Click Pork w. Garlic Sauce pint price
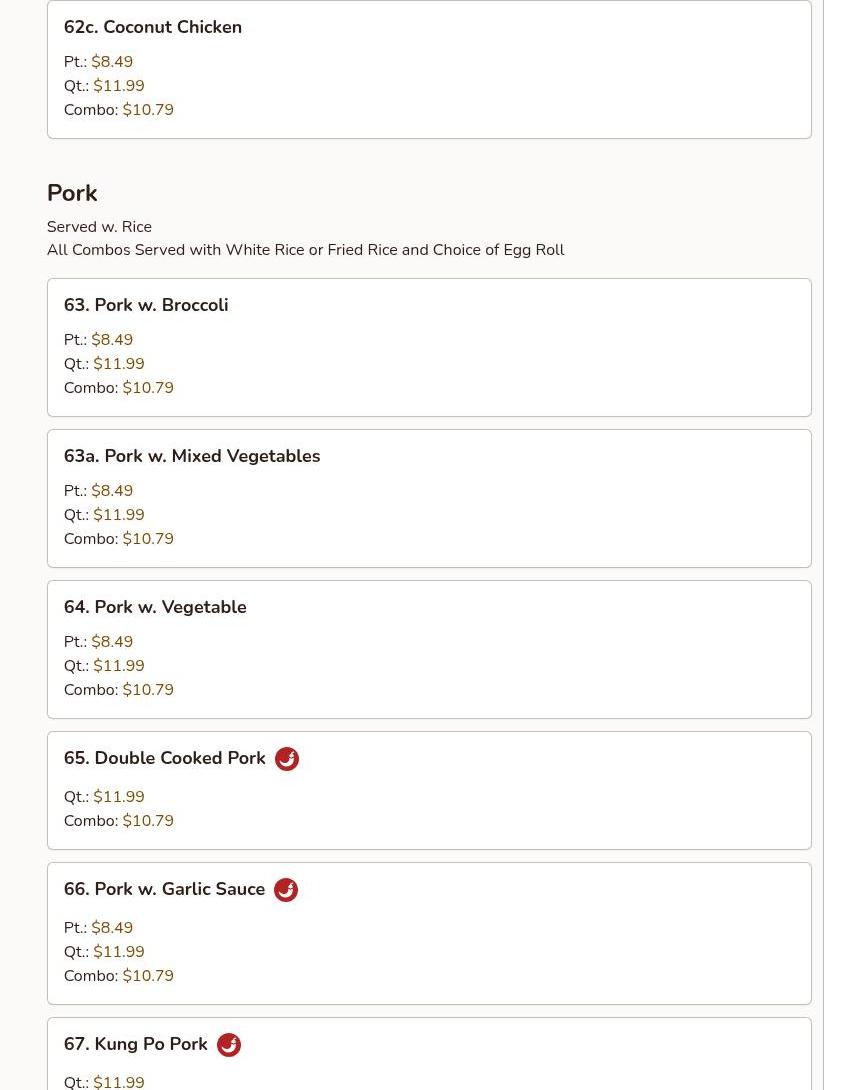 point(112,928)
